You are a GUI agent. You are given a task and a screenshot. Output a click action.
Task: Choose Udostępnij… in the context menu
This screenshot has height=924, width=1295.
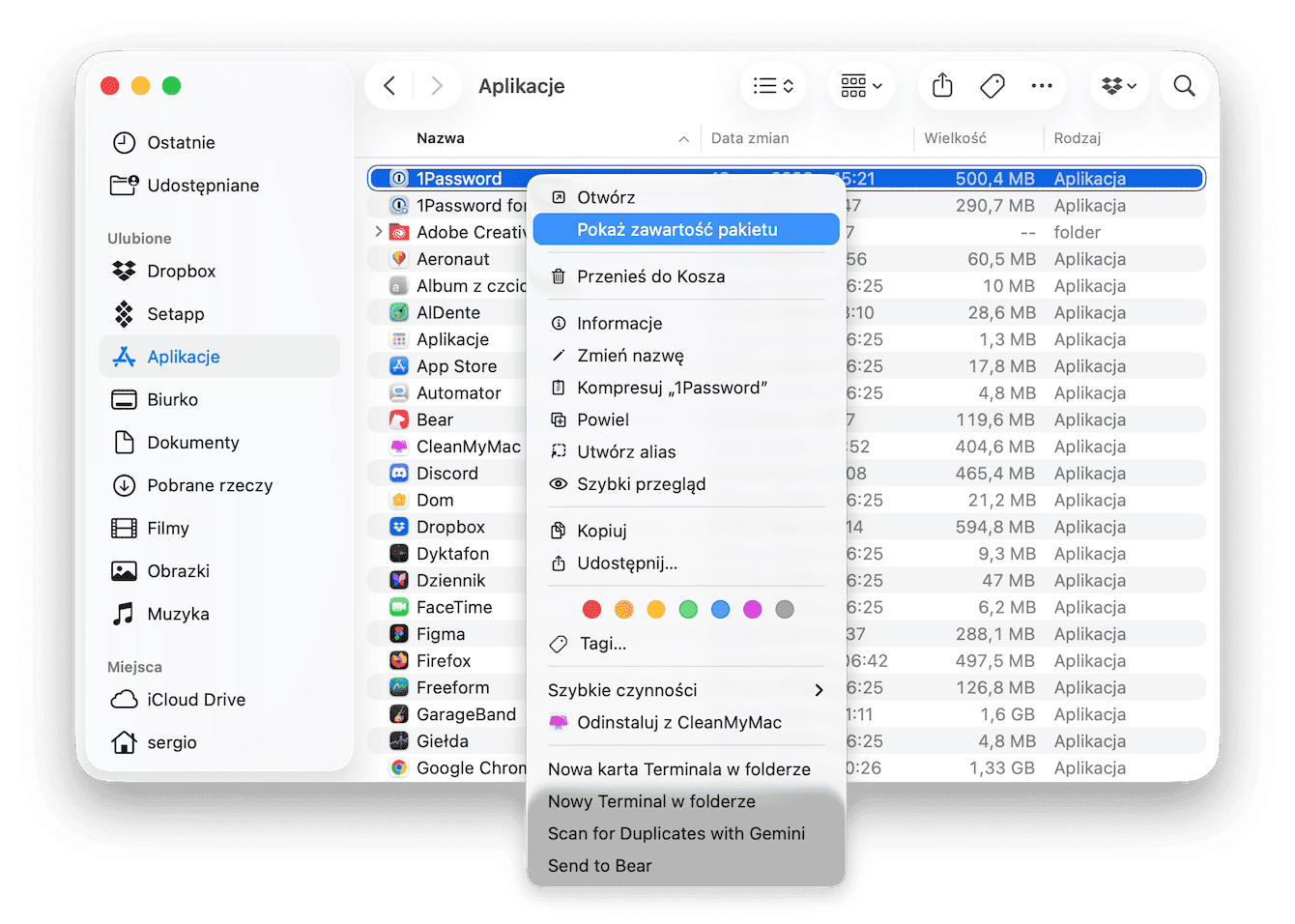[x=686, y=563]
